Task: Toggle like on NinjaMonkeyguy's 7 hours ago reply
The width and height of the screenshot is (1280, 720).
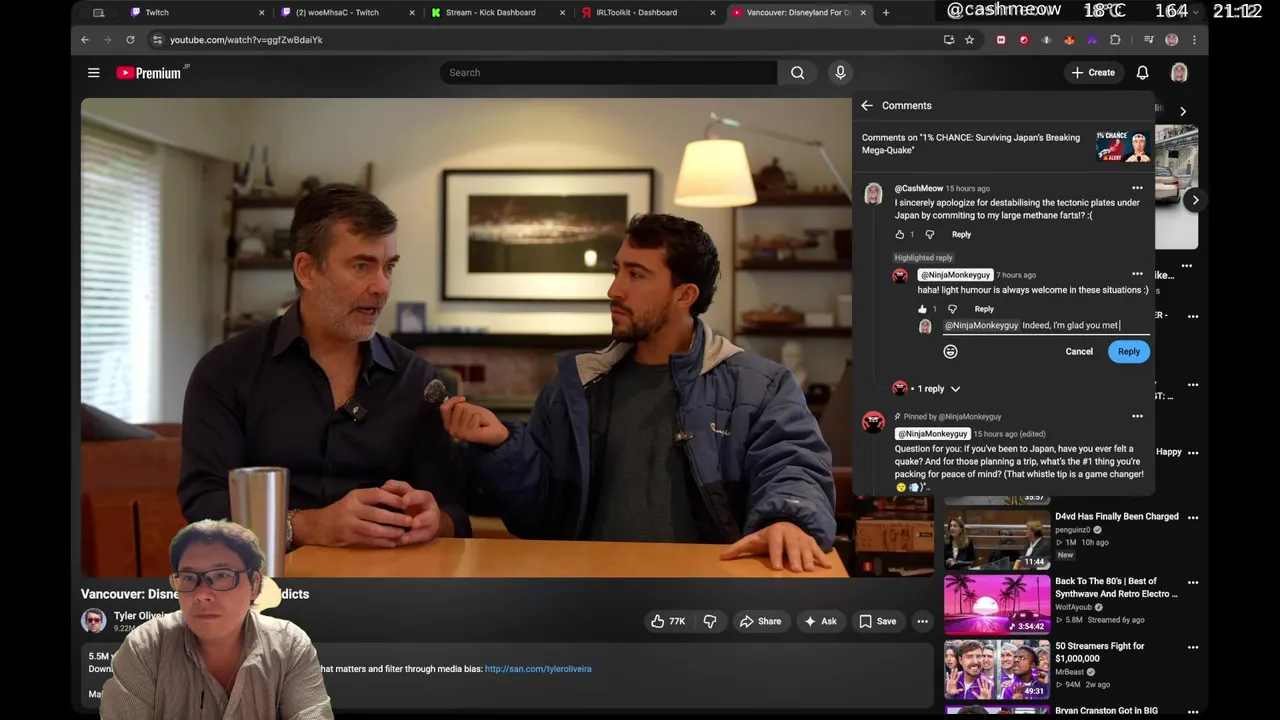Action: tap(922, 309)
